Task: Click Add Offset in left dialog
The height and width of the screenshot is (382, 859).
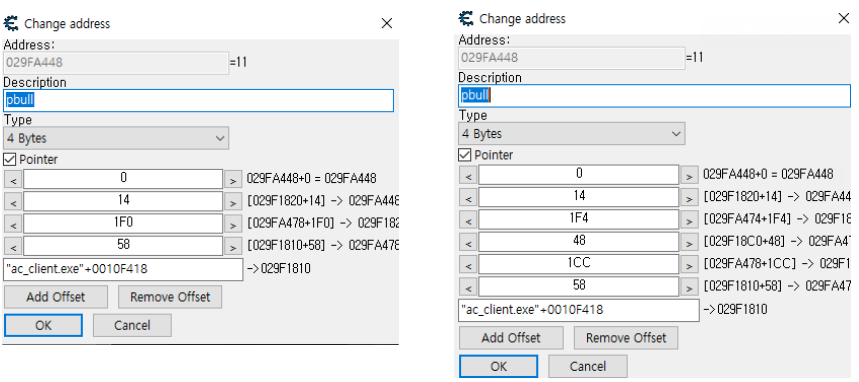Action: pos(55,297)
